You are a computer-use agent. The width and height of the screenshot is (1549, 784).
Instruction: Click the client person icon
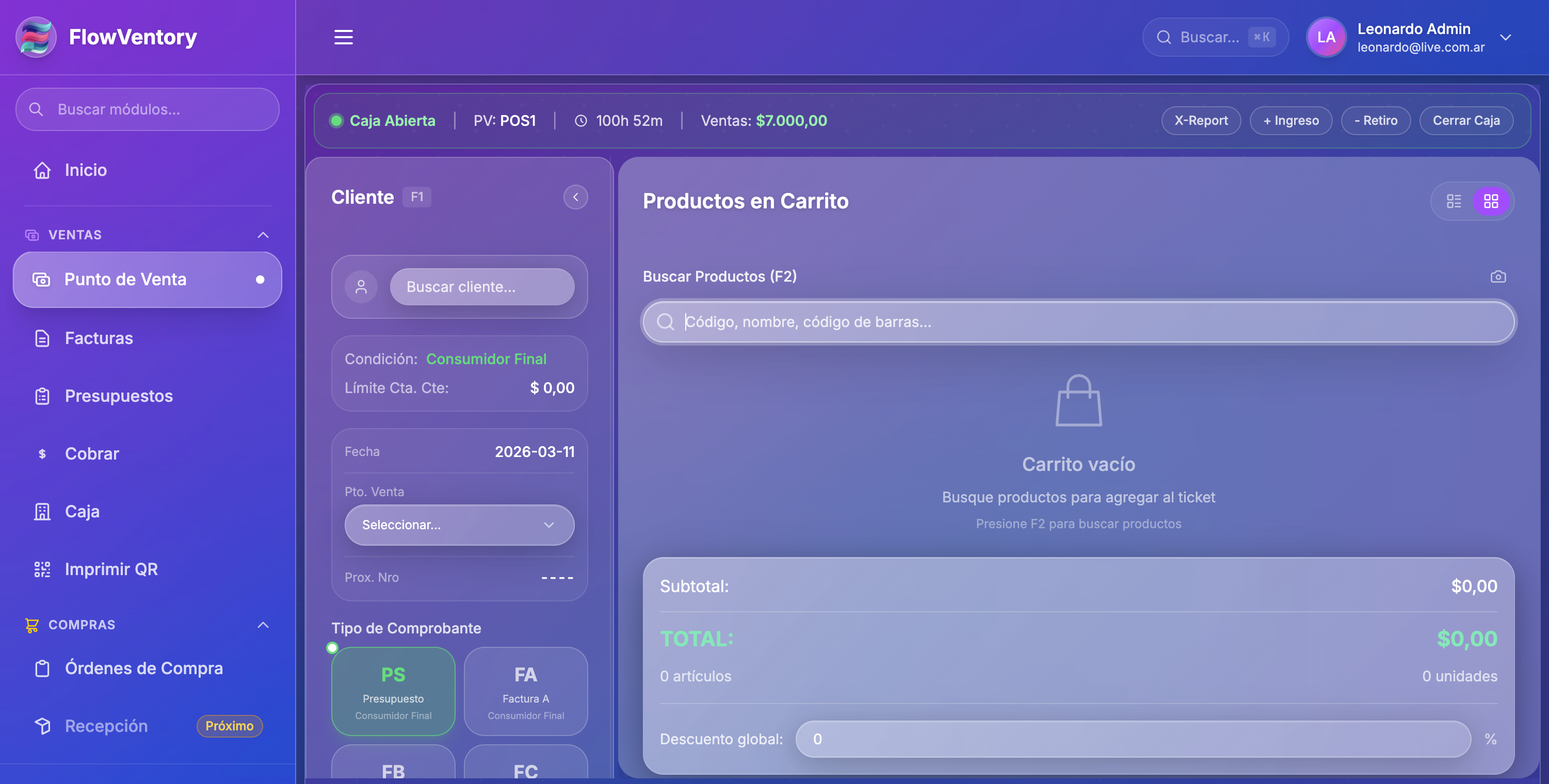tap(361, 287)
